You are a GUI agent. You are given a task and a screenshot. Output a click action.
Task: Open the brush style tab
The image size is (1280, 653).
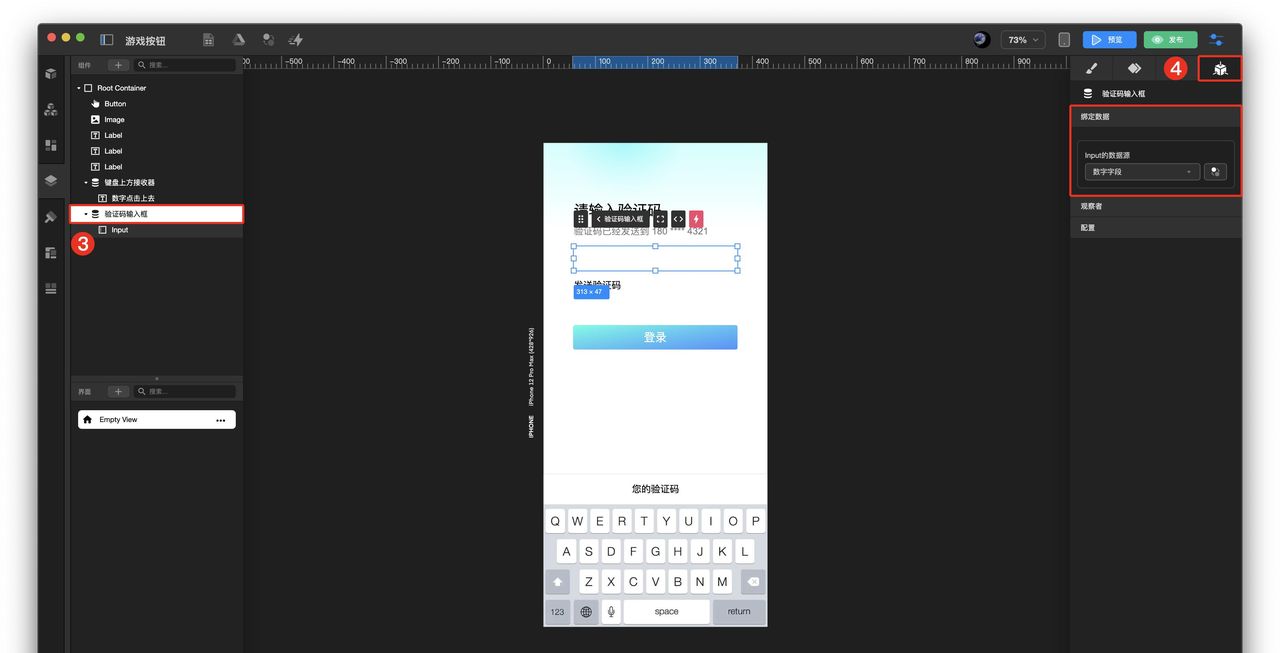point(1092,69)
